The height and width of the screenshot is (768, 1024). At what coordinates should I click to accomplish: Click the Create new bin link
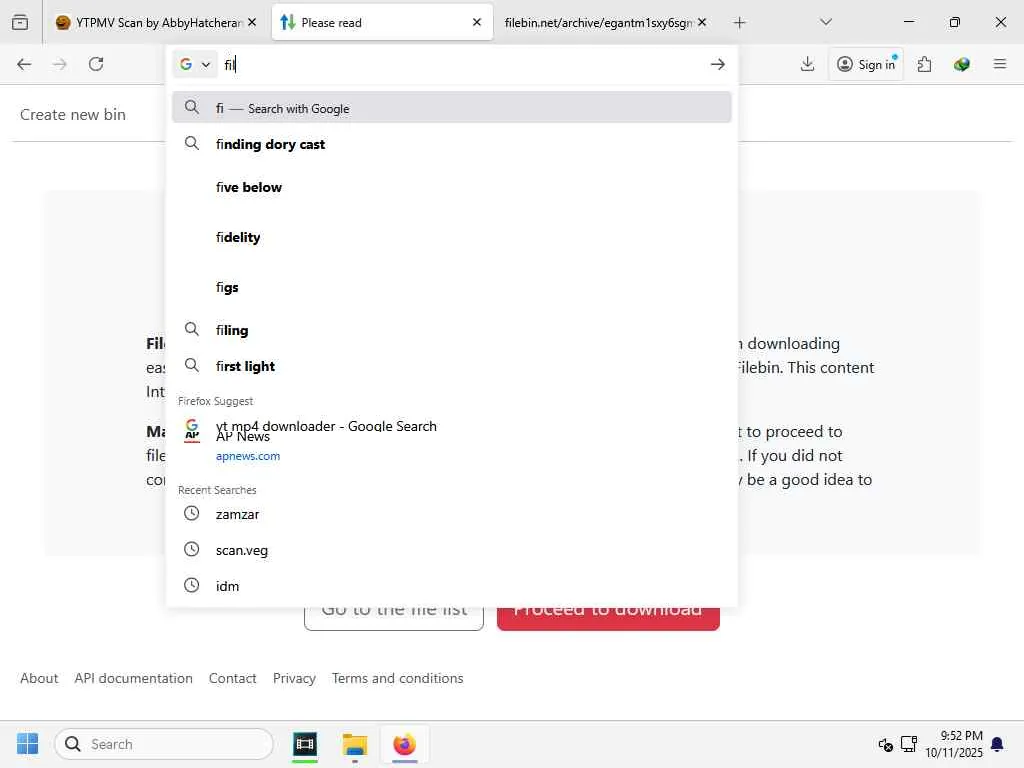coord(72,114)
